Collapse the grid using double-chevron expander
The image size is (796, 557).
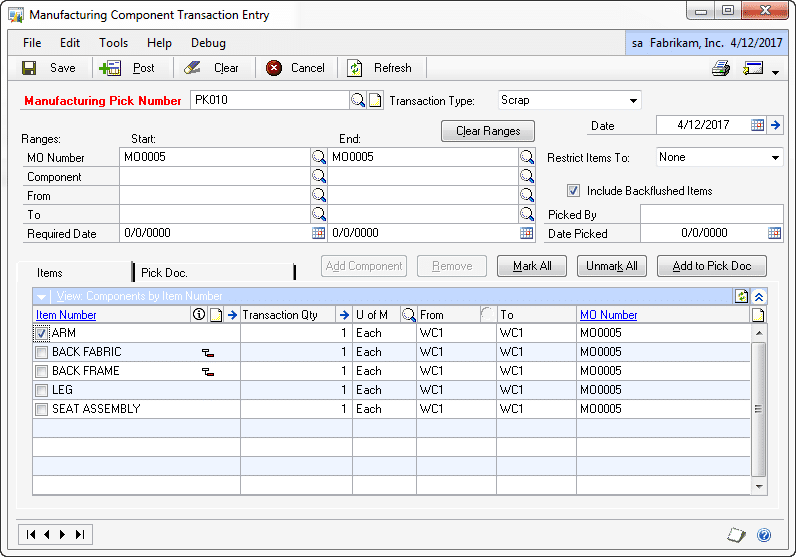[757, 296]
